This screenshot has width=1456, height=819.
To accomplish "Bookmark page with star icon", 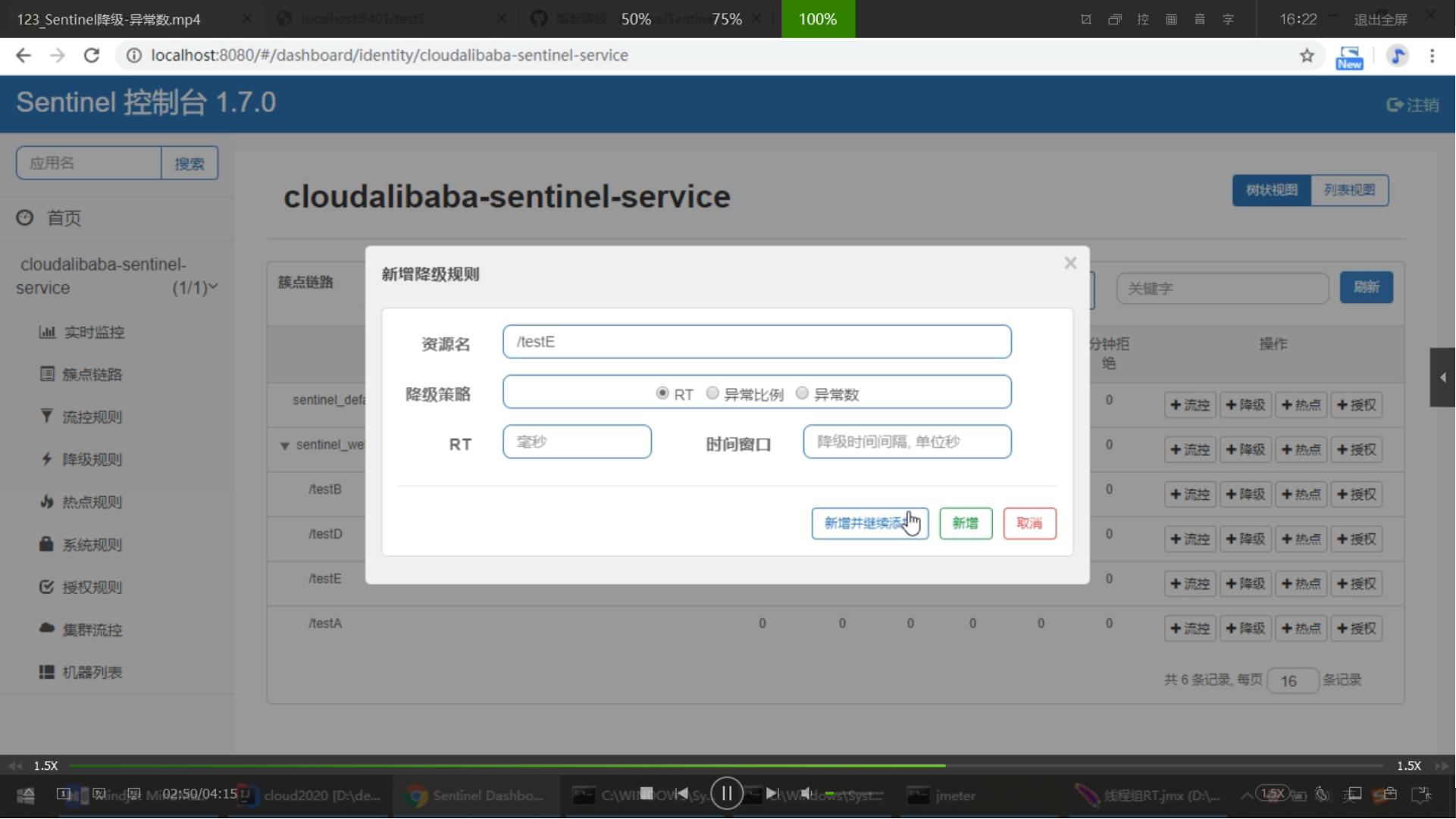I will pyautogui.click(x=1307, y=55).
